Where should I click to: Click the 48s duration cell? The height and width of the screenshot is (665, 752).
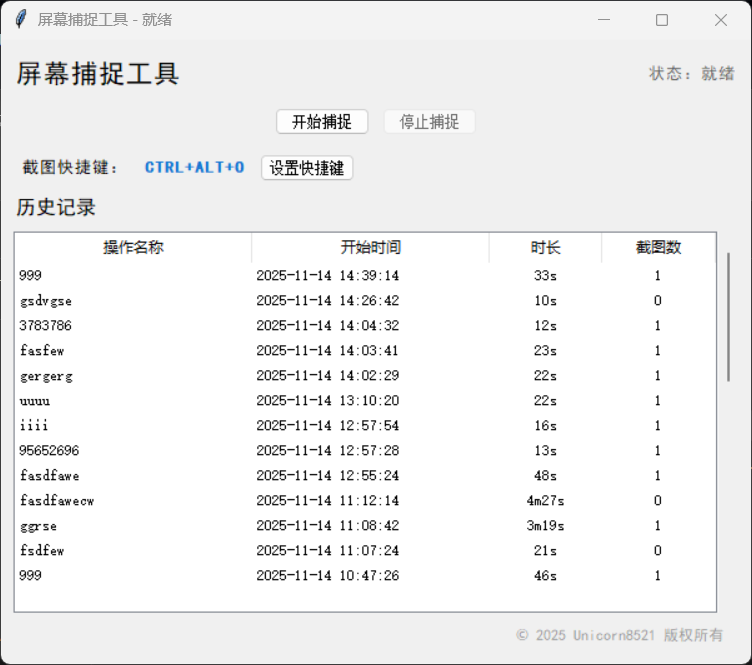[545, 475]
